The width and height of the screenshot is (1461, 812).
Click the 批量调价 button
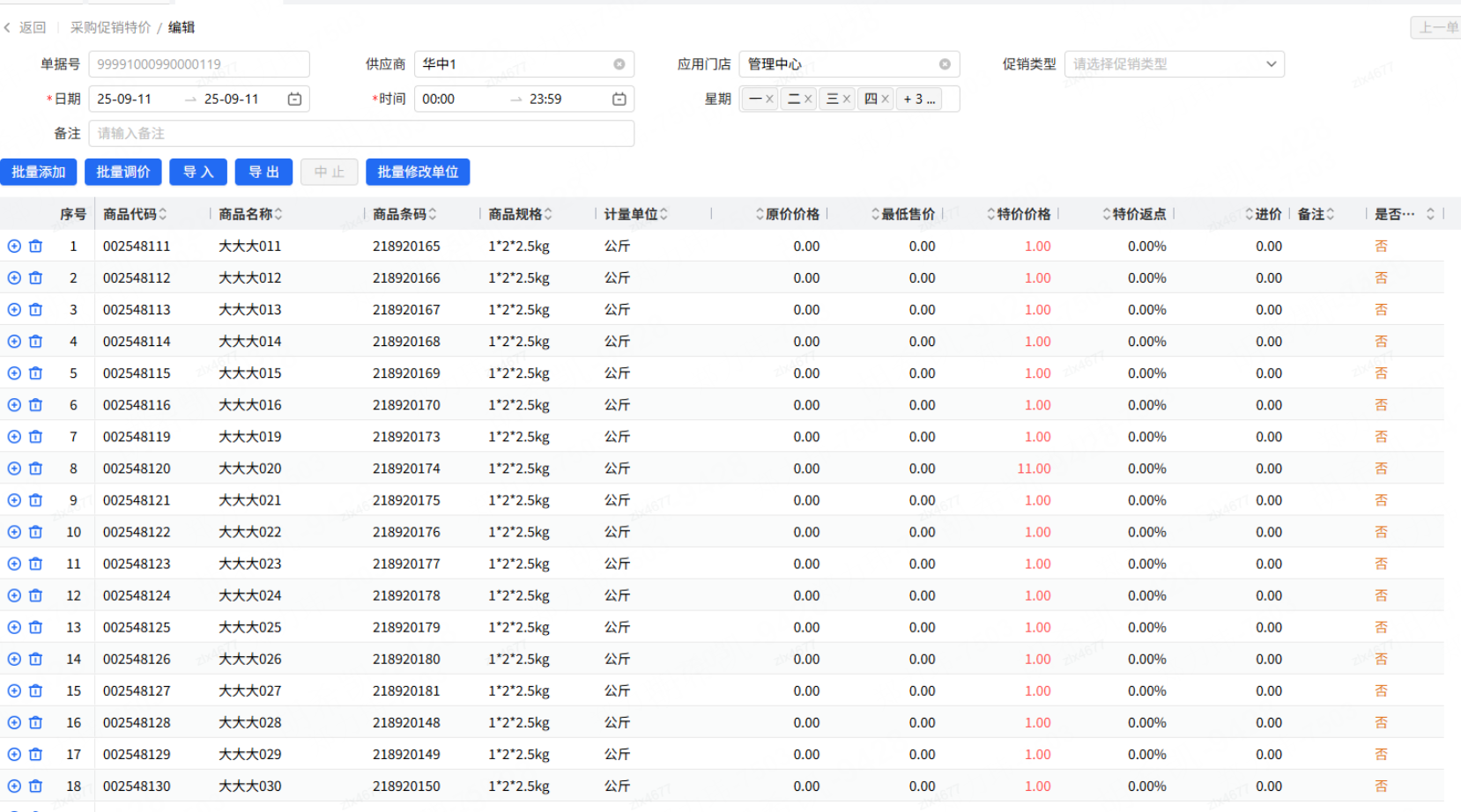click(x=123, y=172)
